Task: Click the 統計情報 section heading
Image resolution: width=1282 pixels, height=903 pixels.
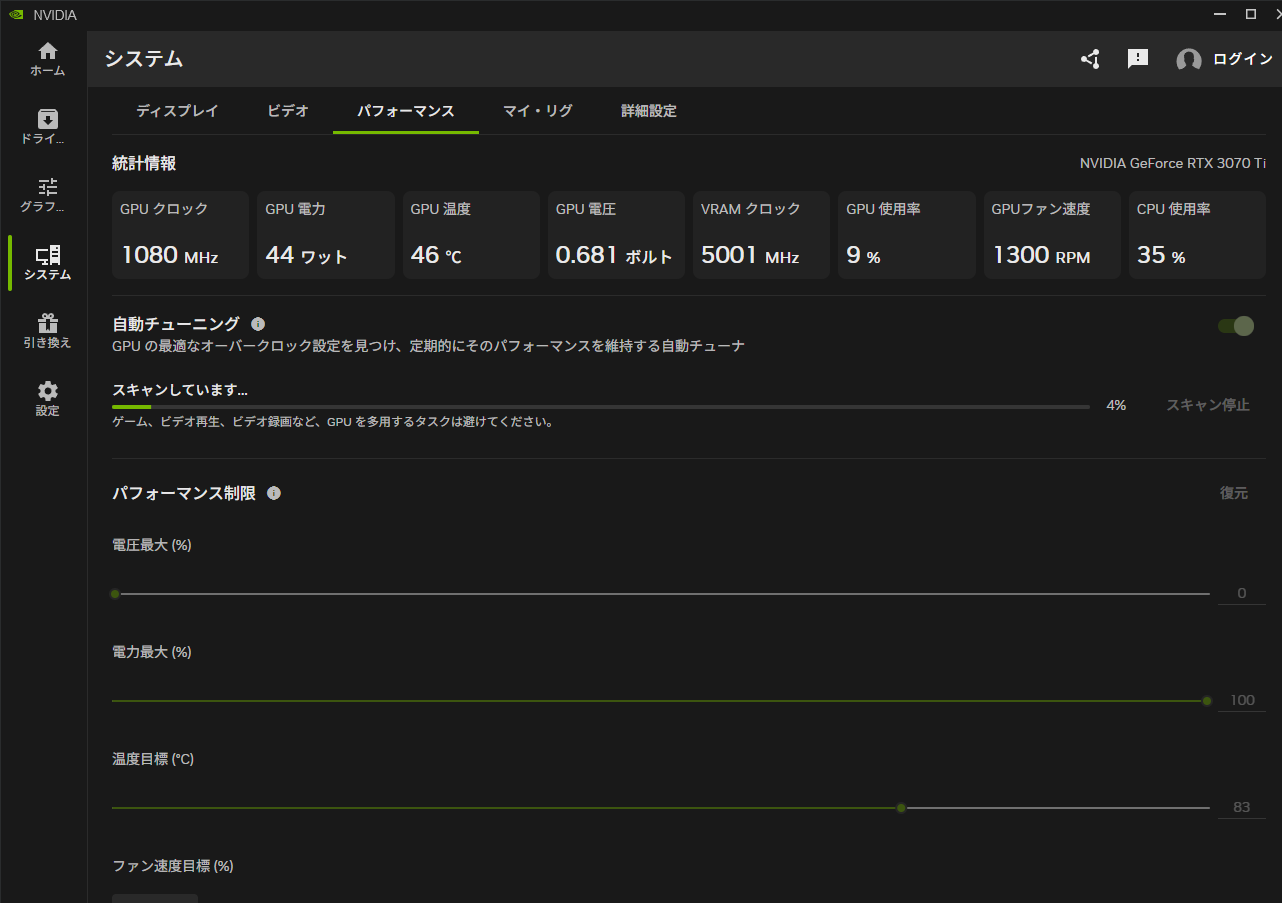Action: pos(144,163)
